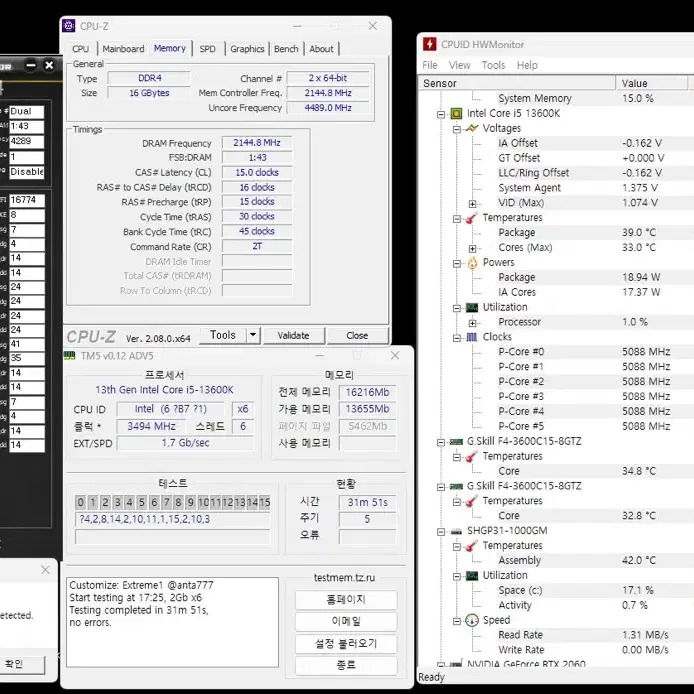The image size is (694, 694).
Task: Open the SPD tab
Action: click(x=208, y=49)
